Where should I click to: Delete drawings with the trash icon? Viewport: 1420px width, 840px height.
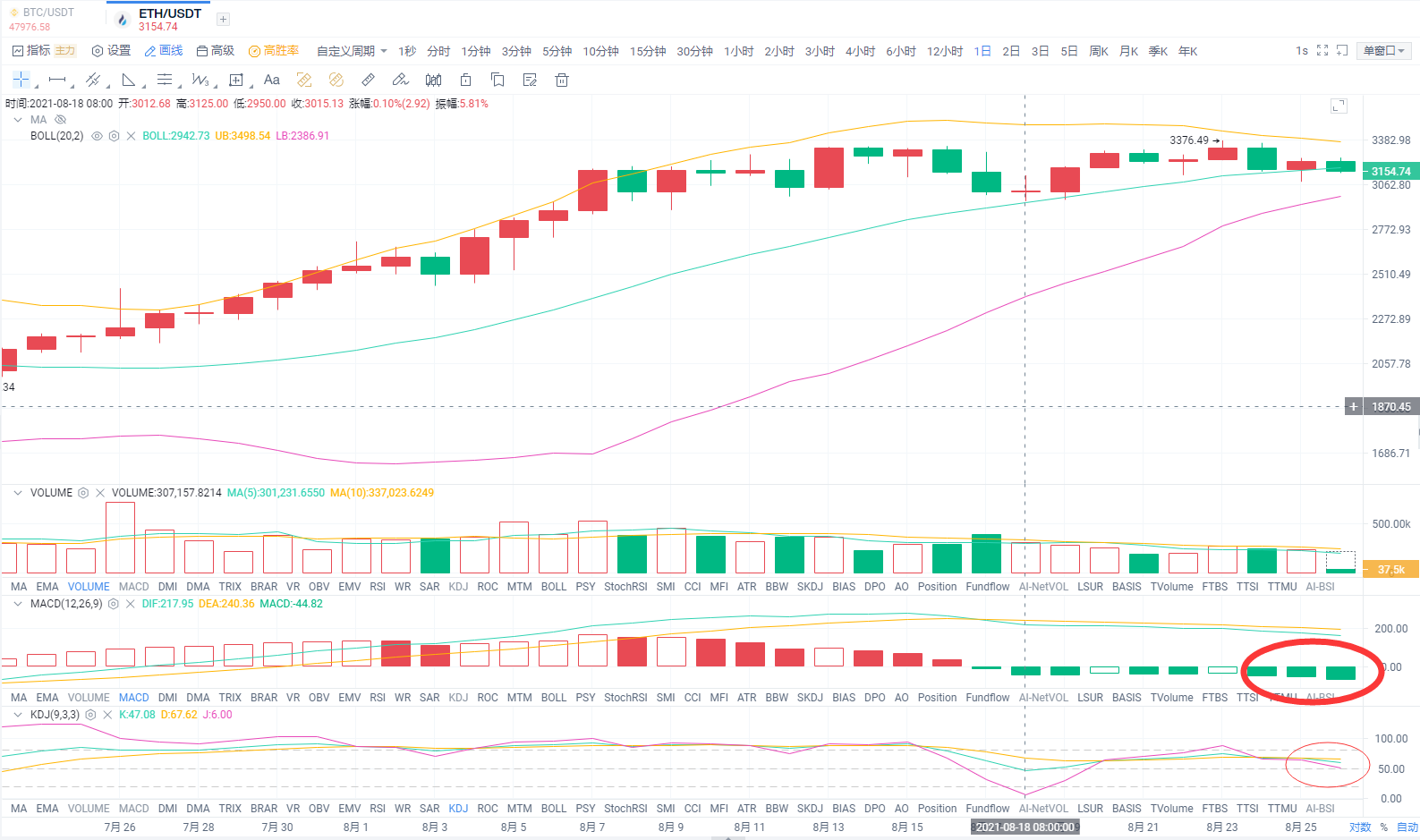pos(562,80)
